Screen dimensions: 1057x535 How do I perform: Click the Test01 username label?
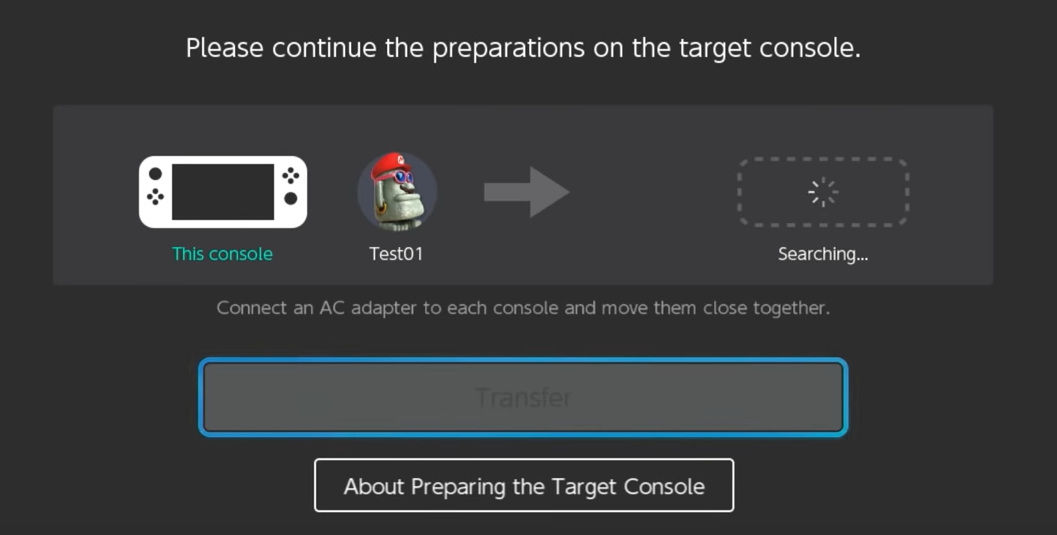(x=396, y=254)
